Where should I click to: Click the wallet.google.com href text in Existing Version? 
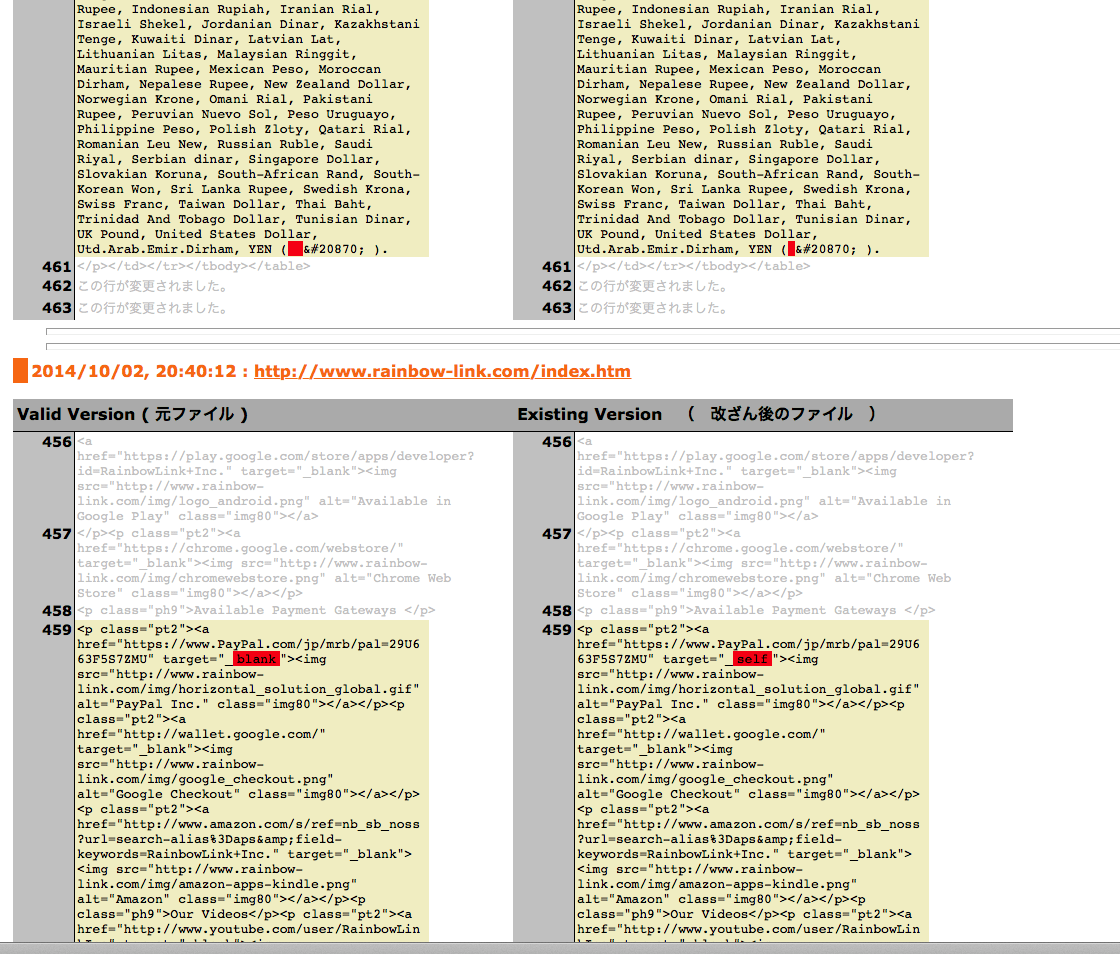tap(701, 734)
